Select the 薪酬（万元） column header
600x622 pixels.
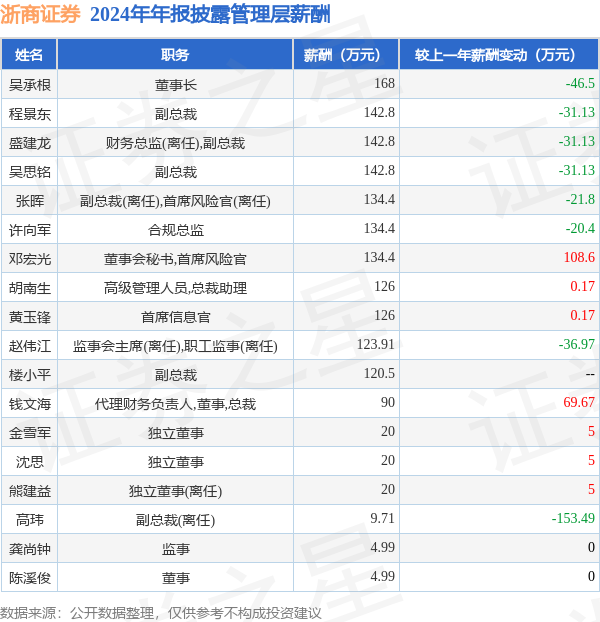pos(346,55)
